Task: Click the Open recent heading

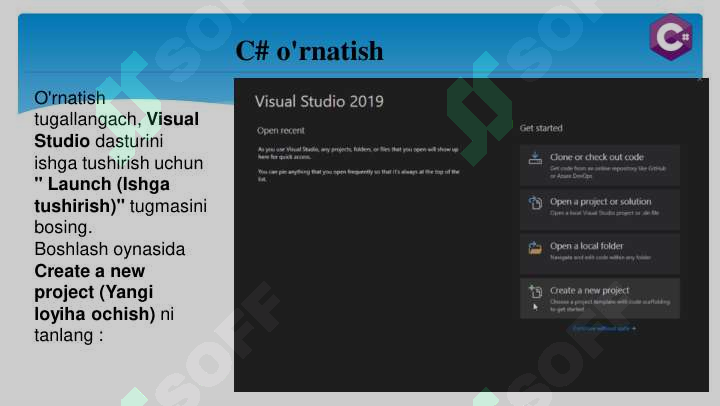Action: 281,130
